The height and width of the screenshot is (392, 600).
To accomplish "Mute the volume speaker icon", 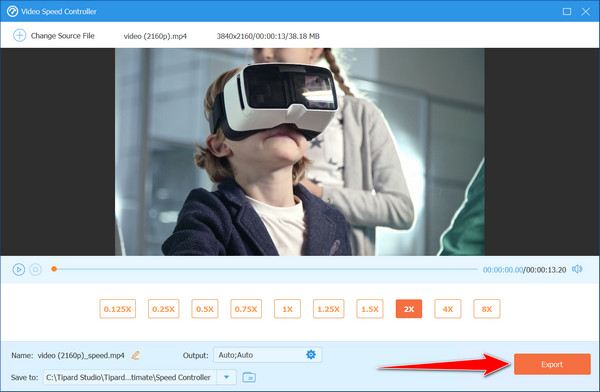I will click(577, 269).
